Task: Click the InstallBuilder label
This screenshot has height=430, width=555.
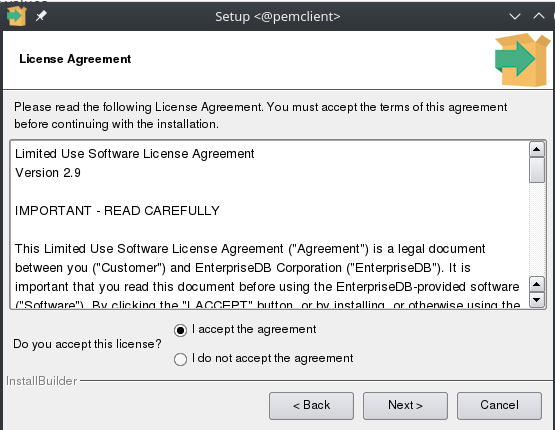Action: pyautogui.click(x=41, y=381)
